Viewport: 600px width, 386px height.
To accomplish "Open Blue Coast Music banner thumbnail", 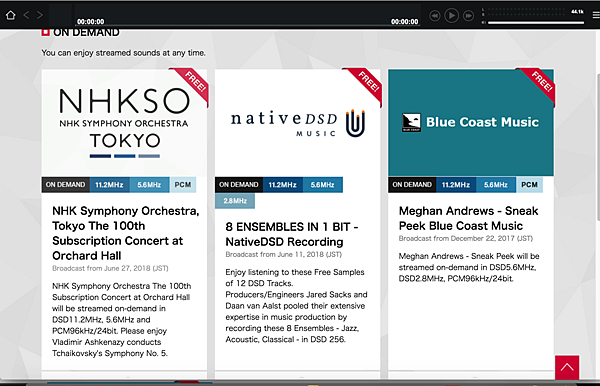I will [x=471, y=123].
